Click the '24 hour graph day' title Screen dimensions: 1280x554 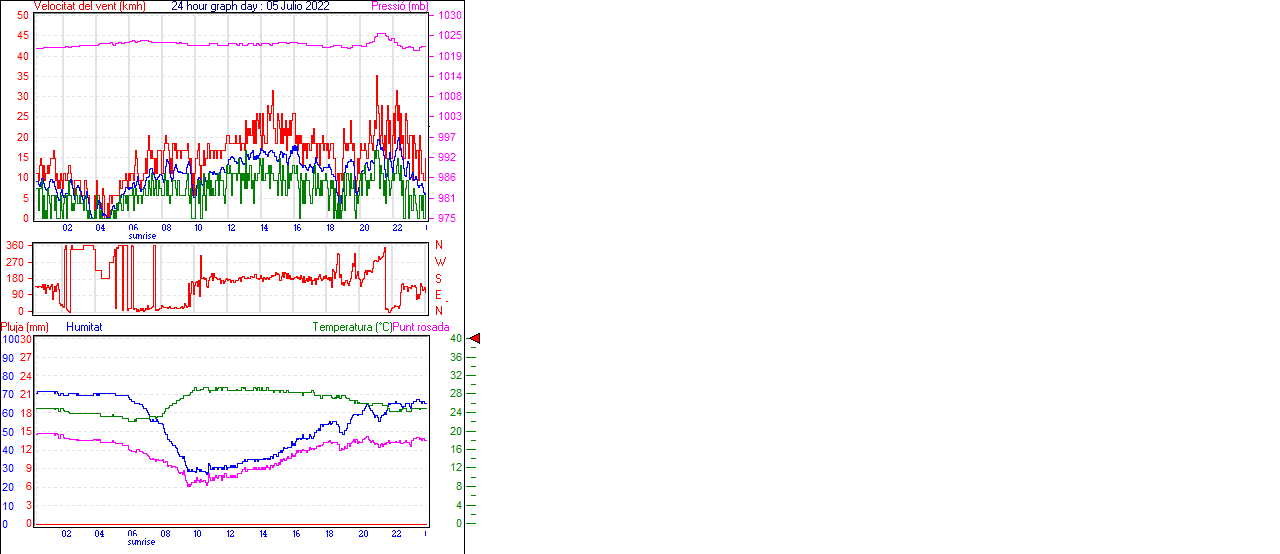(217, 6)
